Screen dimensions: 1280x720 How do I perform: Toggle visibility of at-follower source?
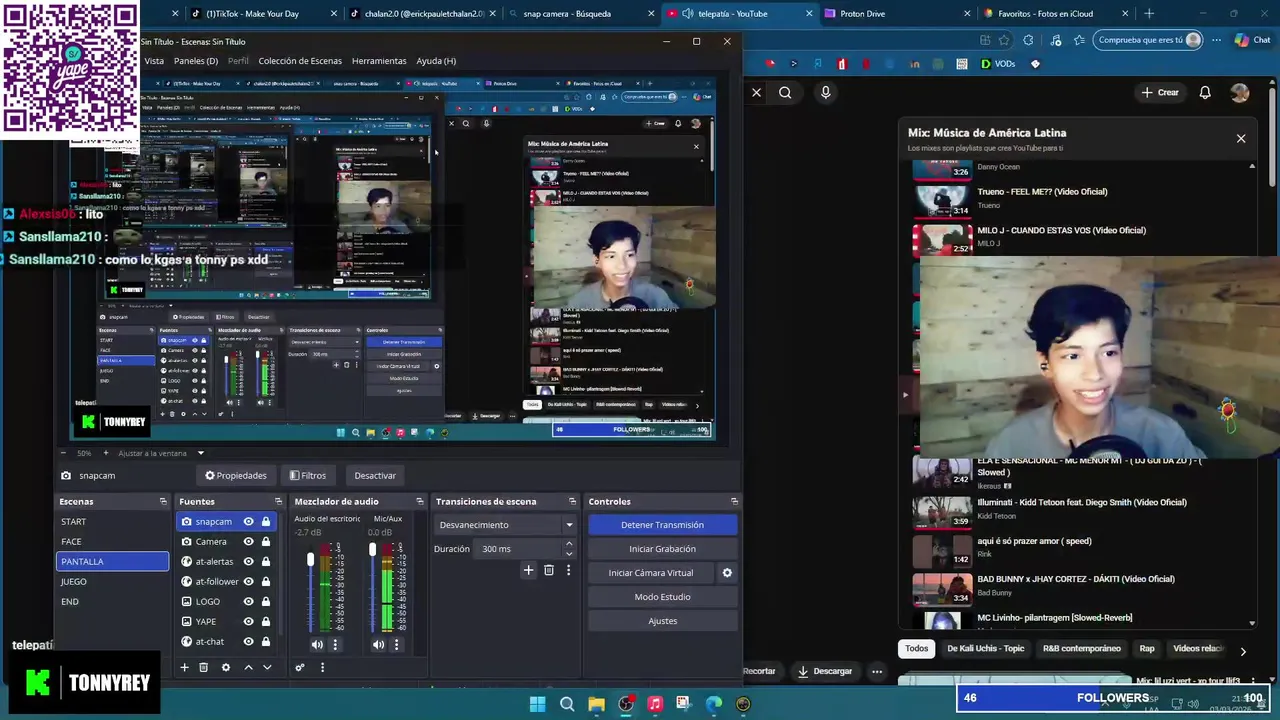[248, 581]
